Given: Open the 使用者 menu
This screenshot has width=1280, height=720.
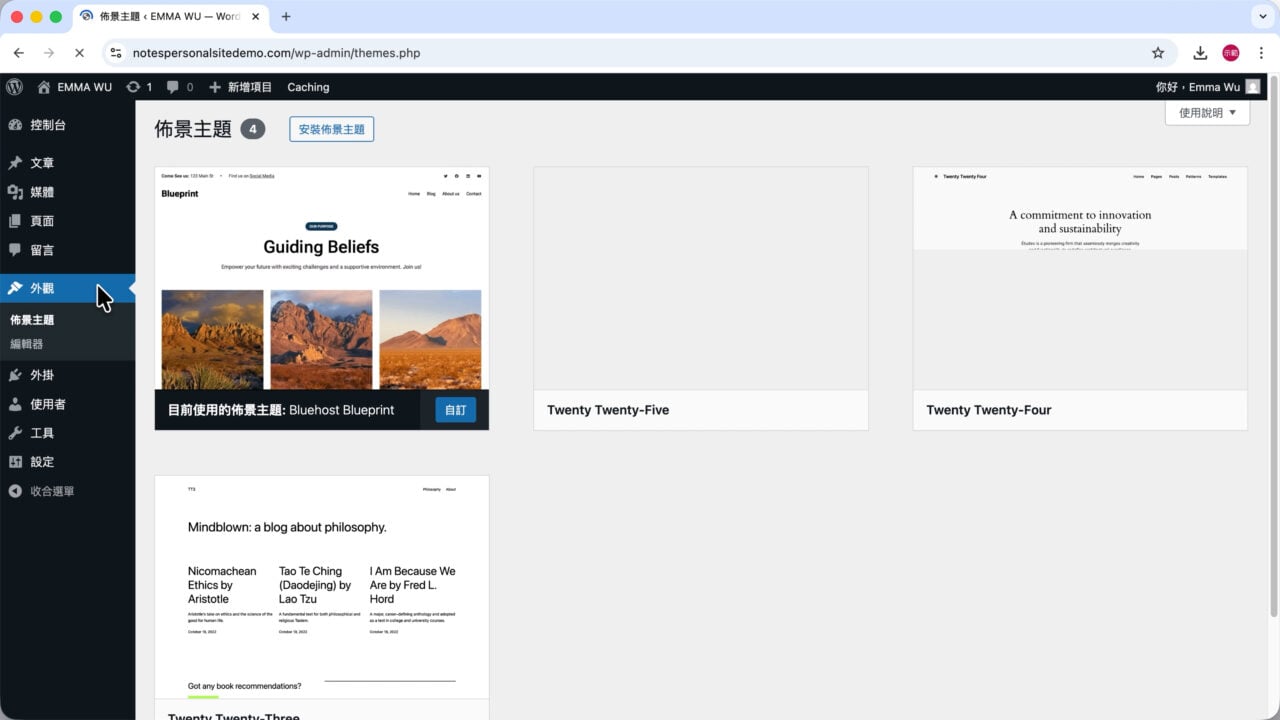Looking at the screenshot, I should pos(67,404).
